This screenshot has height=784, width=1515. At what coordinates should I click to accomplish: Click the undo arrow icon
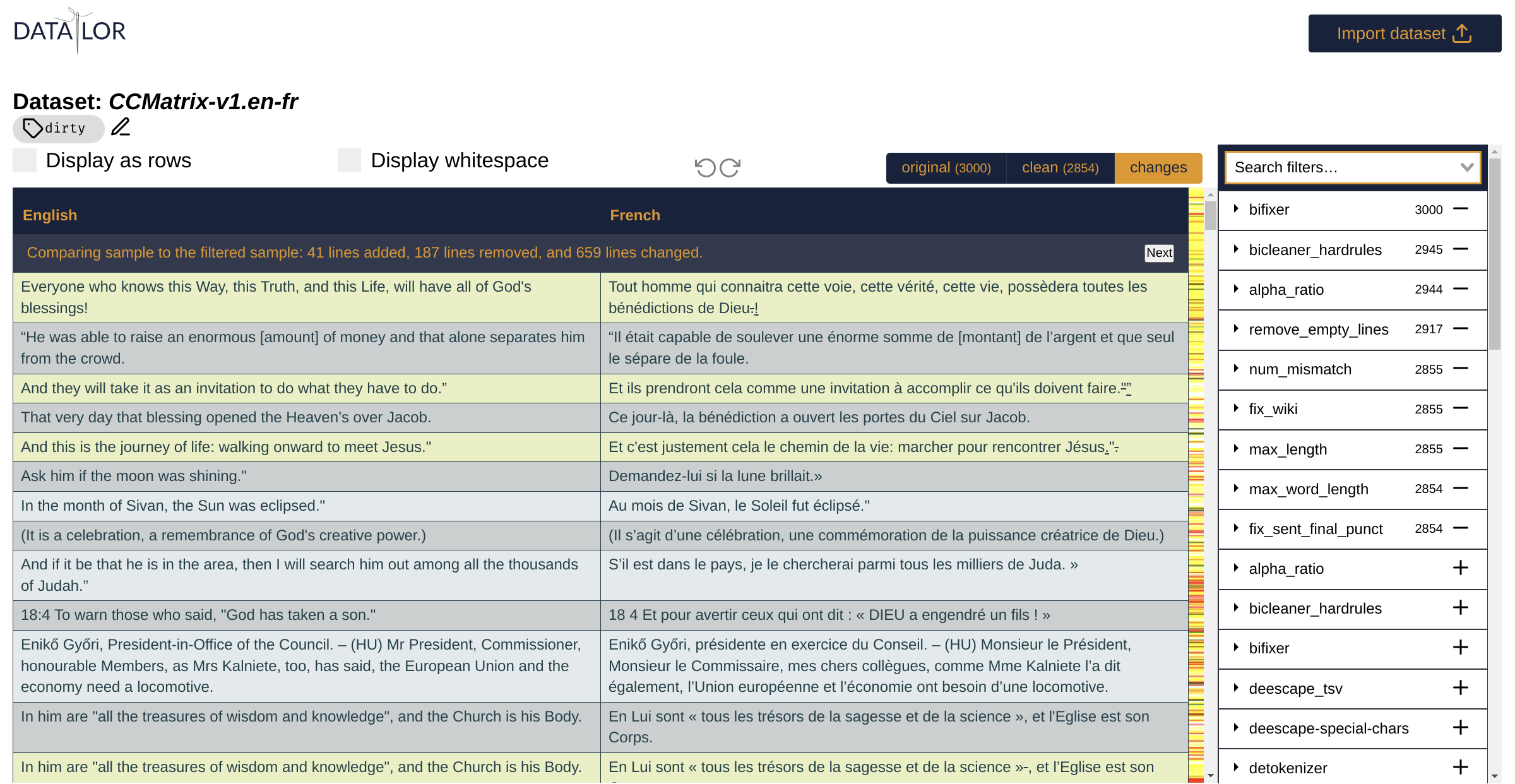click(x=705, y=168)
